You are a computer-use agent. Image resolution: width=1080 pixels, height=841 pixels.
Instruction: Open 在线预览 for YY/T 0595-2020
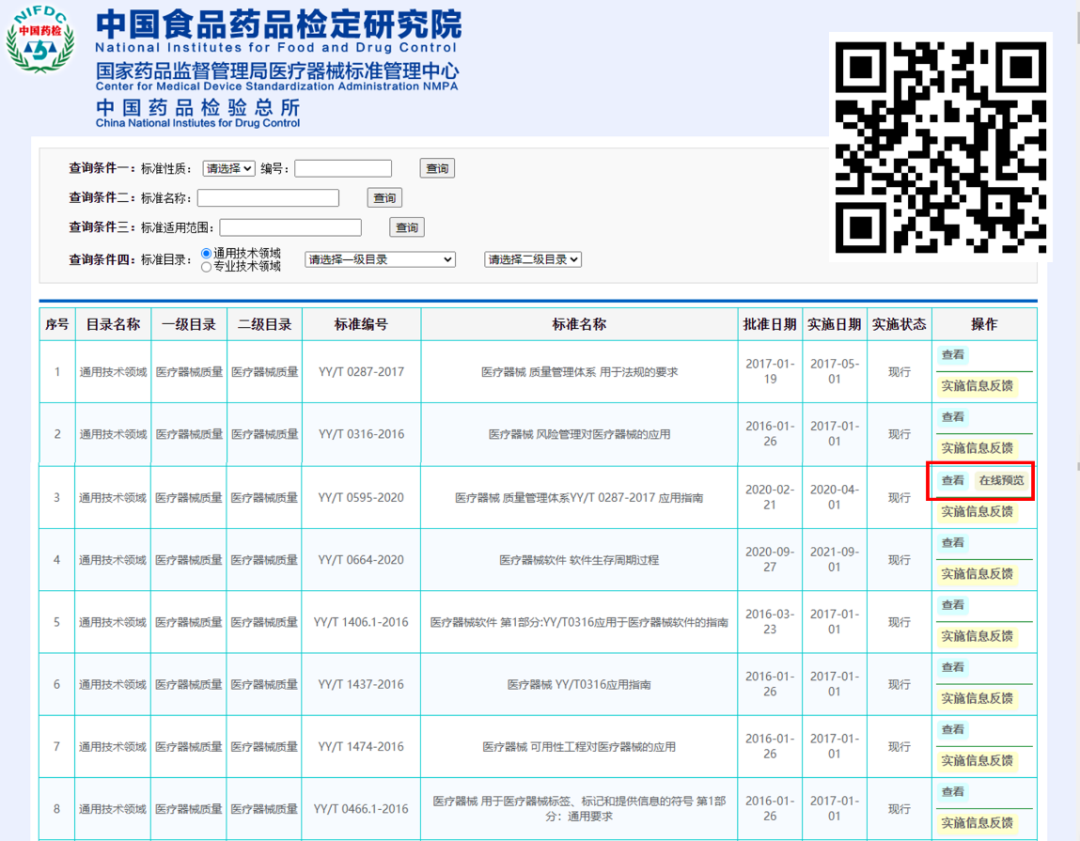[x=1001, y=481]
